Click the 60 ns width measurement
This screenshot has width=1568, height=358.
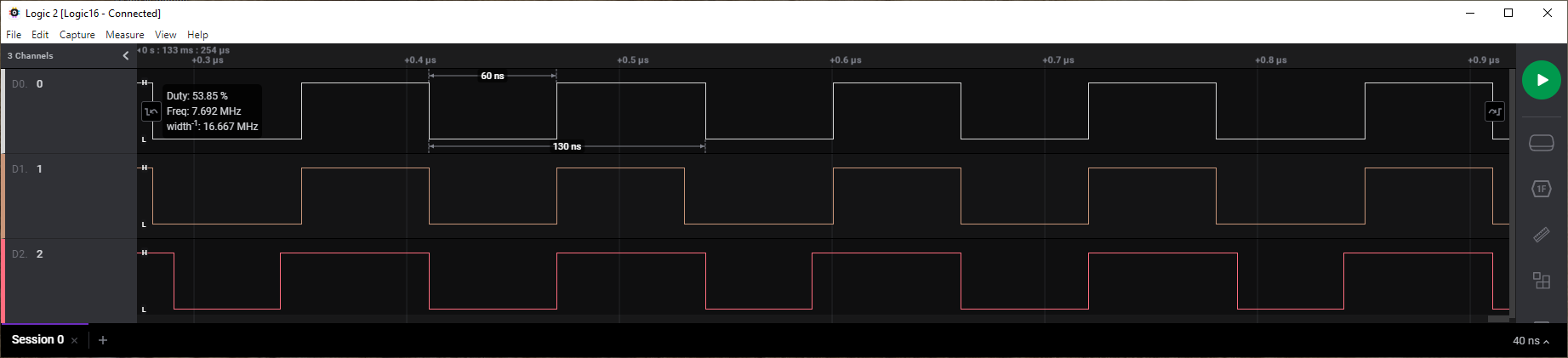pyautogui.click(x=493, y=77)
